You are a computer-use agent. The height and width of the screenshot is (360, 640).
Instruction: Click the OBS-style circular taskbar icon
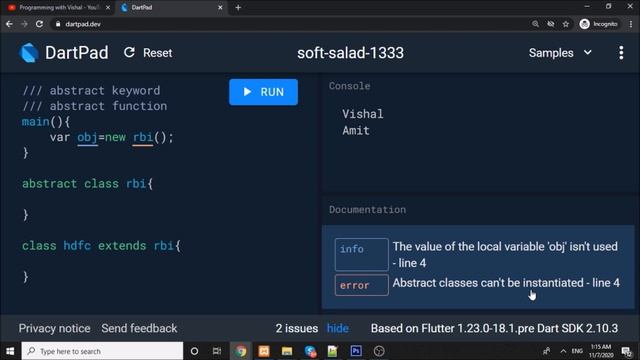(x=379, y=351)
